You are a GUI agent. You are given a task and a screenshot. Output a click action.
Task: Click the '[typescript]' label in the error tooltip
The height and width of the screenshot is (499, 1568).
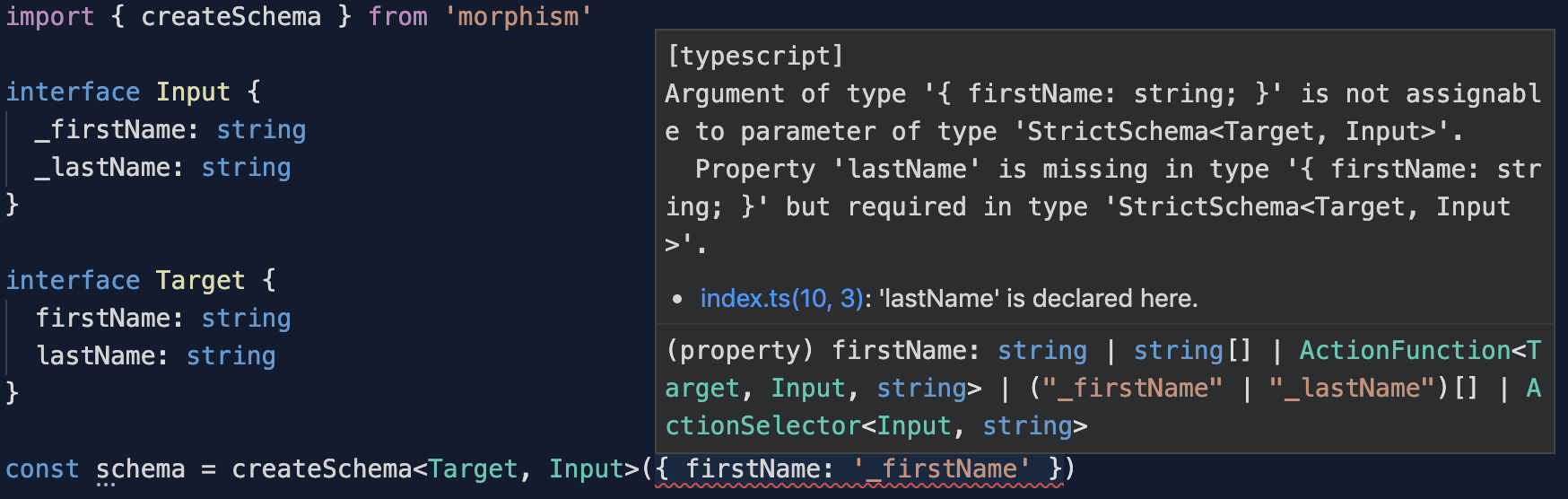(755, 56)
